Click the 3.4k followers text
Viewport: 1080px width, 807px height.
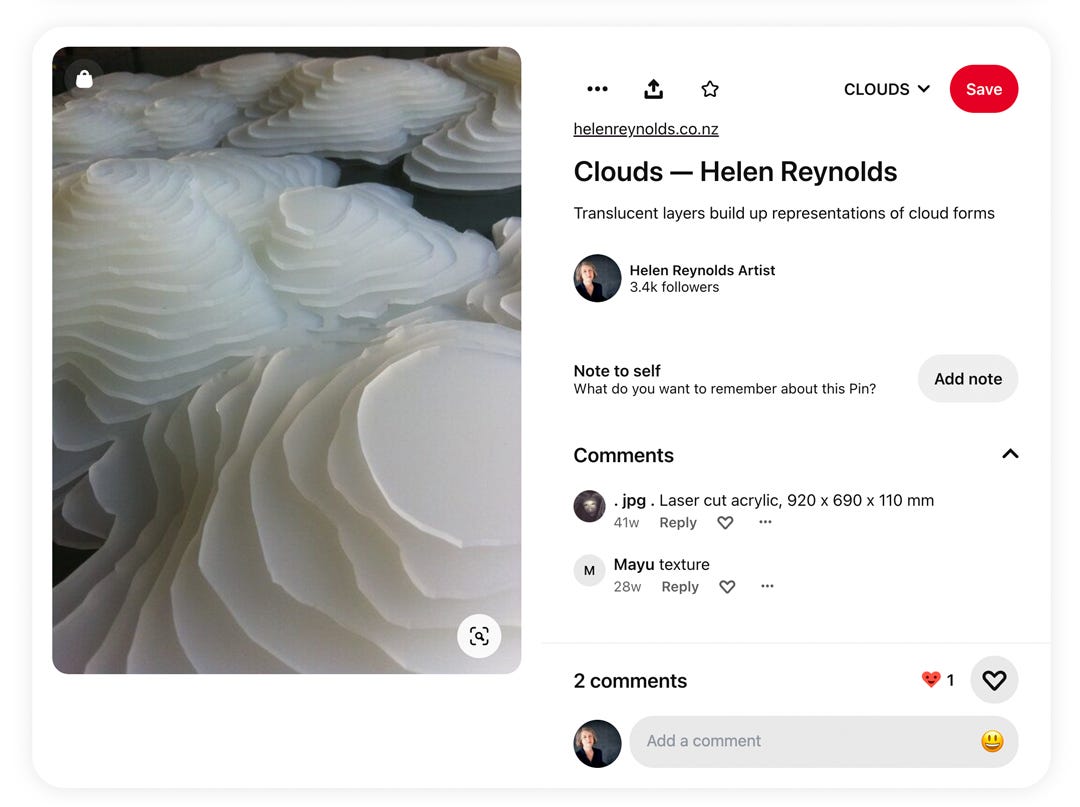pos(674,287)
